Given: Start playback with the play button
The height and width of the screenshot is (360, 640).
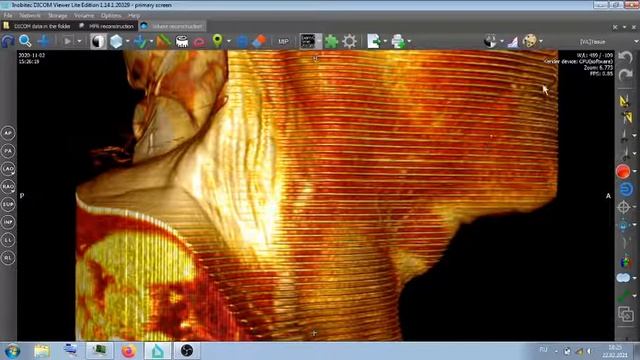Looking at the screenshot, I should click(67, 41).
